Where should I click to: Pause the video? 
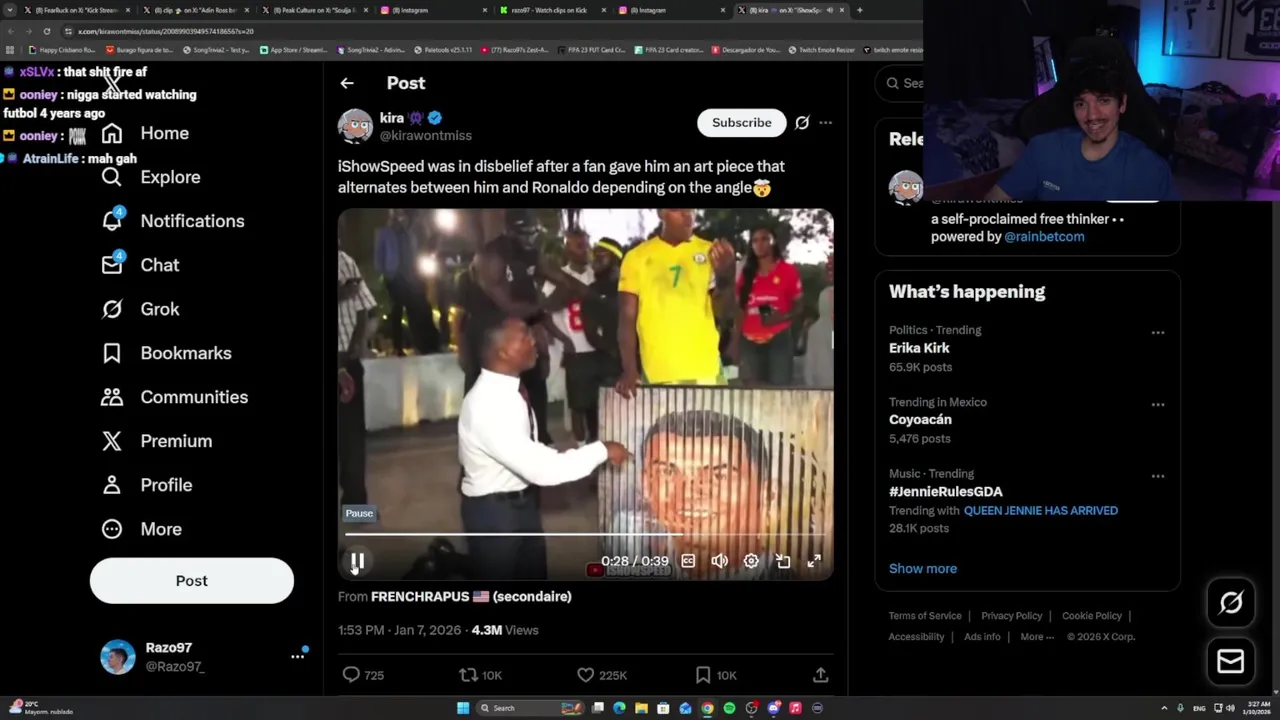click(357, 561)
